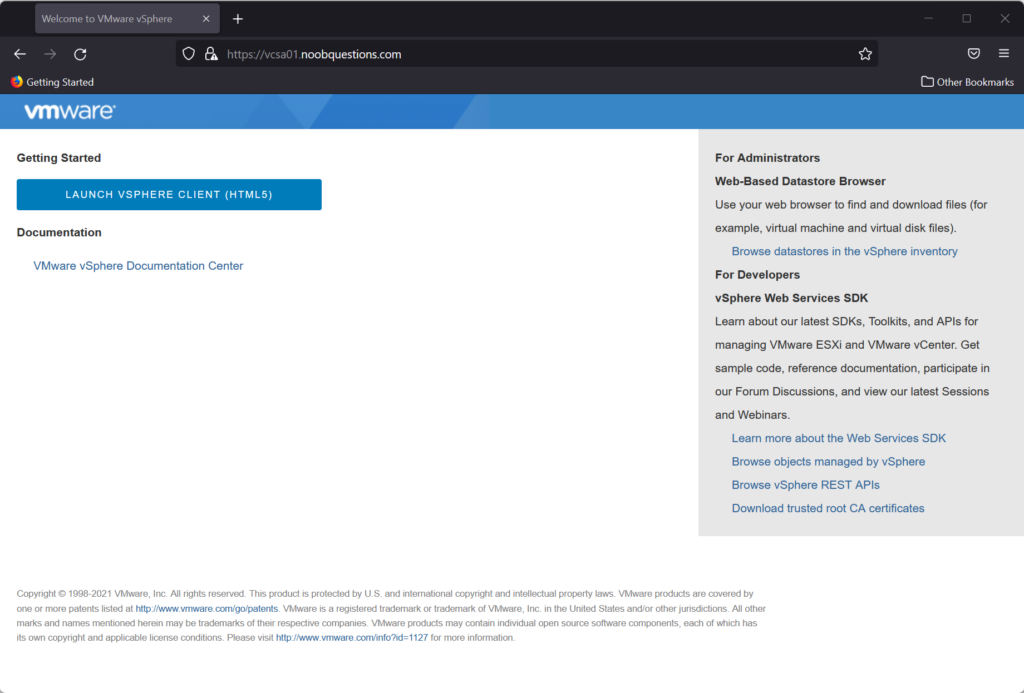1024x693 pixels.
Task: Click the For Developers heading
Action: pos(758,275)
